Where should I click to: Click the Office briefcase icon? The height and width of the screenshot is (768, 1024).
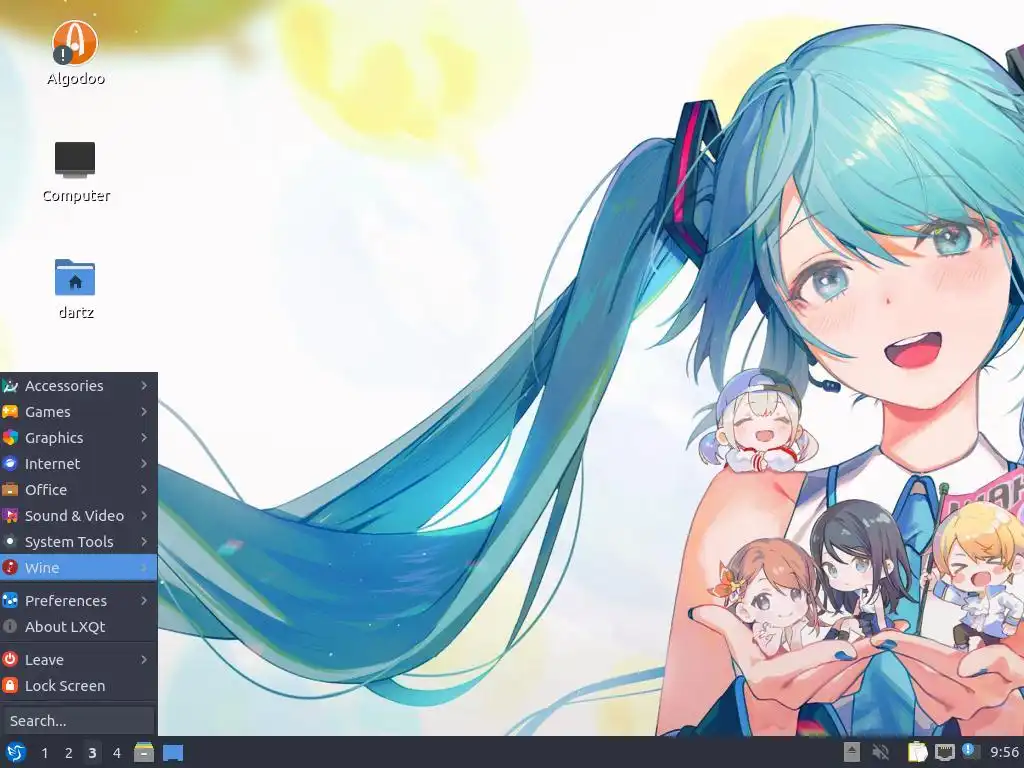click(10, 490)
